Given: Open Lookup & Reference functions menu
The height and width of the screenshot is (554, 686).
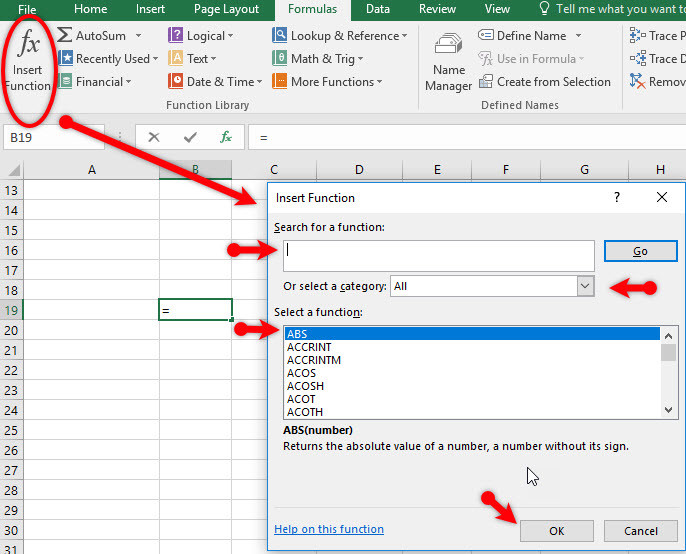Looking at the screenshot, I should tap(340, 35).
